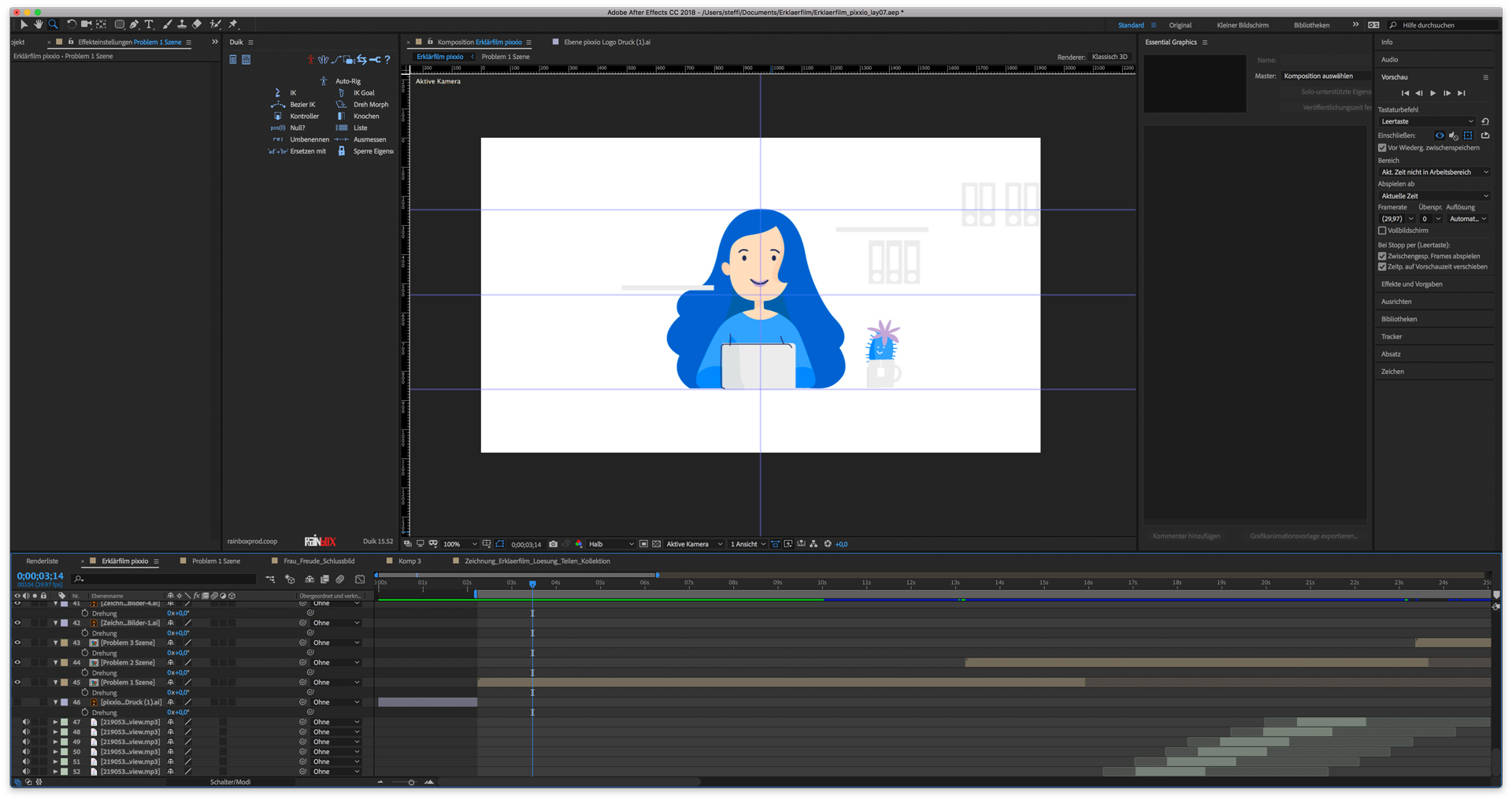Collapse layer 44 Problem 2 Szene
The width and height of the screenshot is (1512, 800).
pyautogui.click(x=55, y=663)
